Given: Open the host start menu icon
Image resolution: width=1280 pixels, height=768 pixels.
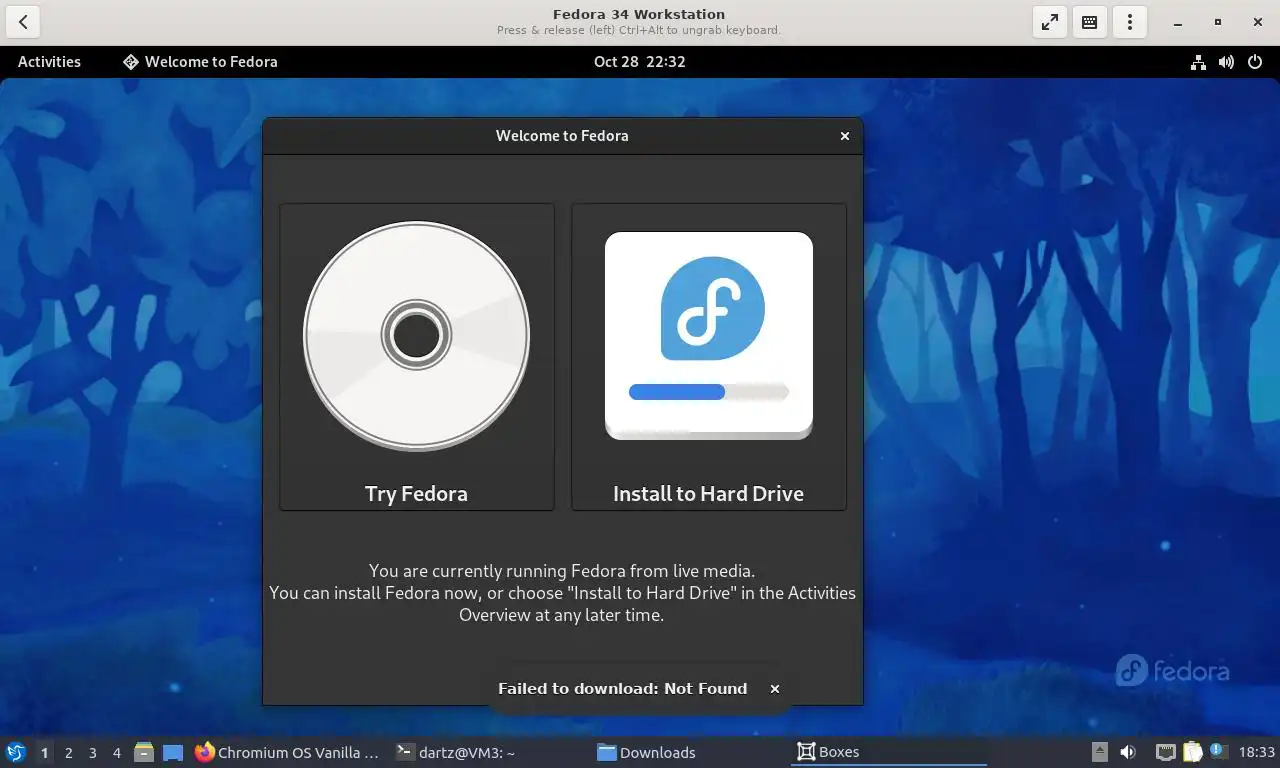Looking at the screenshot, I should point(15,752).
